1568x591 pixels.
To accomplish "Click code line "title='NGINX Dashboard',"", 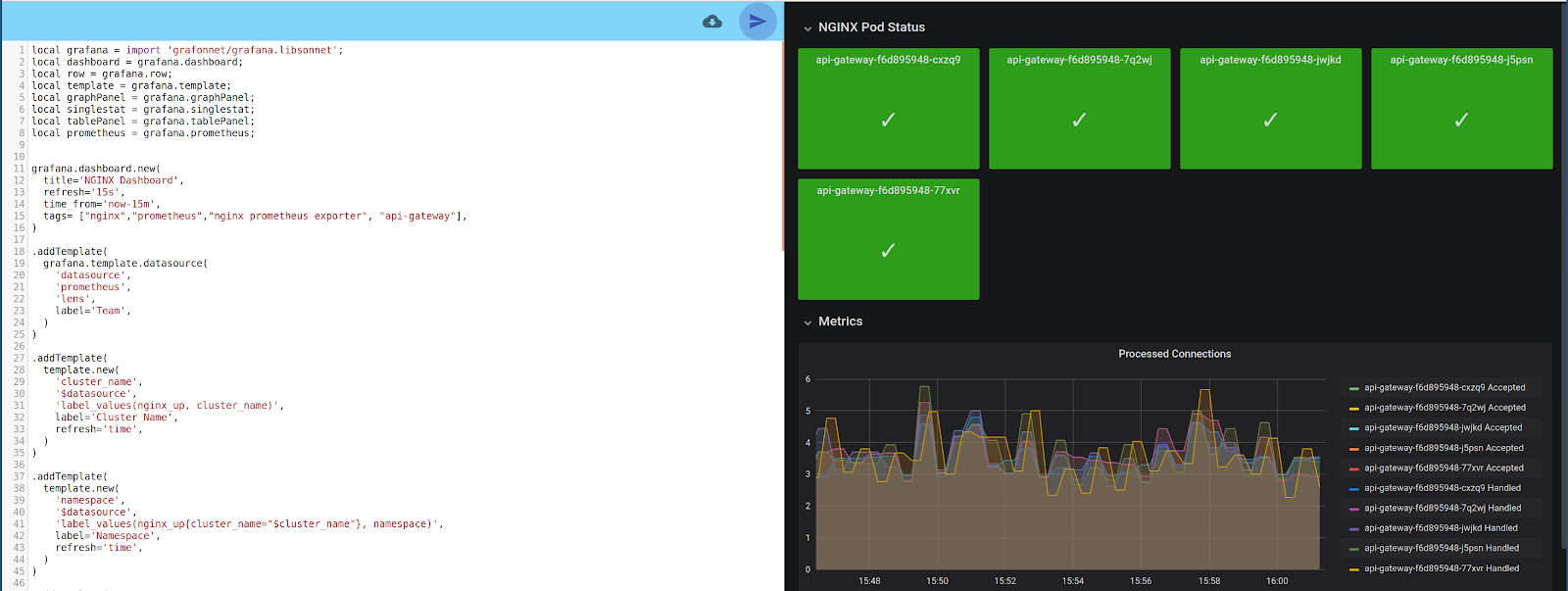I will pos(114,180).
